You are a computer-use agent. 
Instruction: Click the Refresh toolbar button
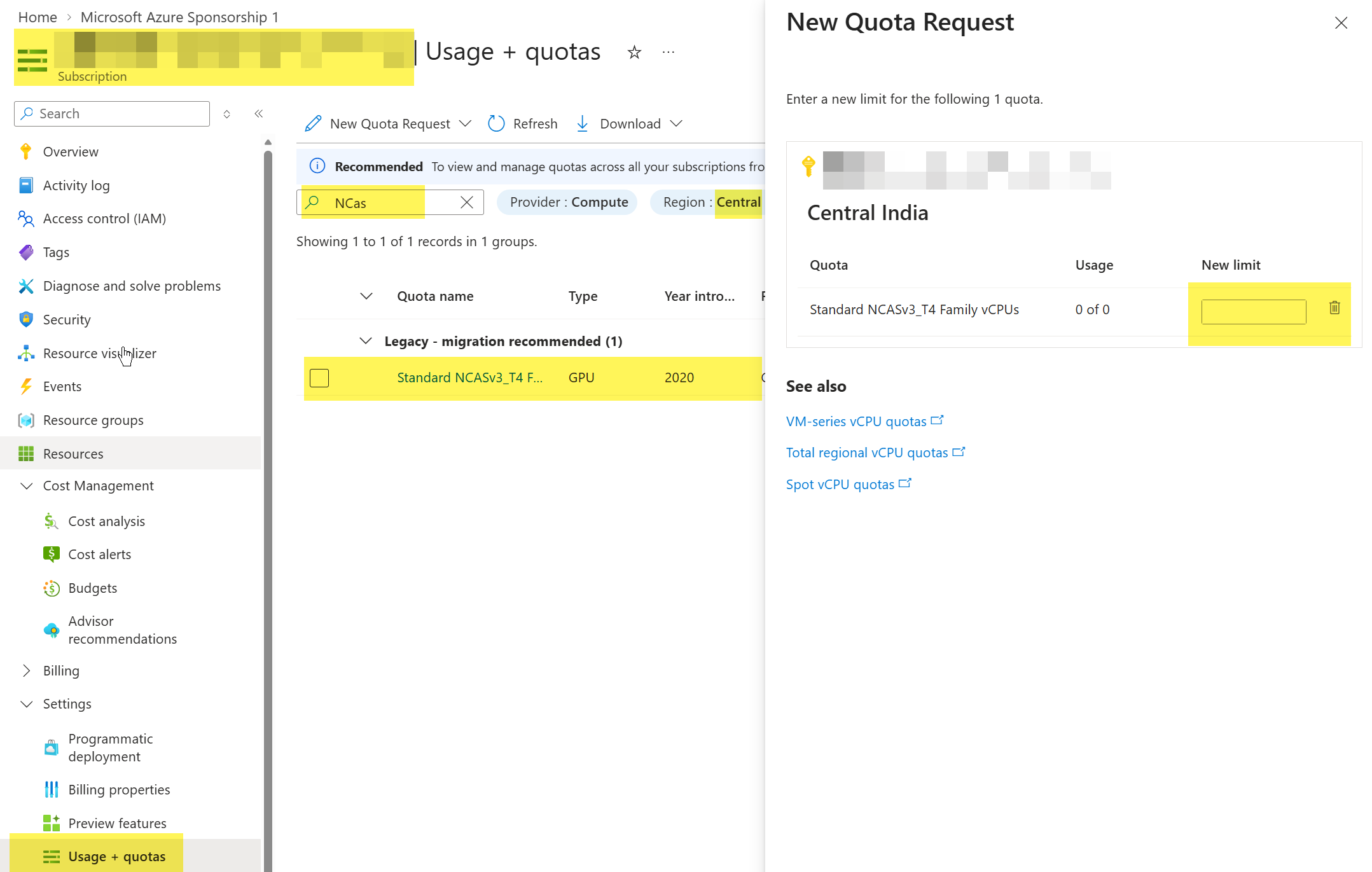[523, 123]
